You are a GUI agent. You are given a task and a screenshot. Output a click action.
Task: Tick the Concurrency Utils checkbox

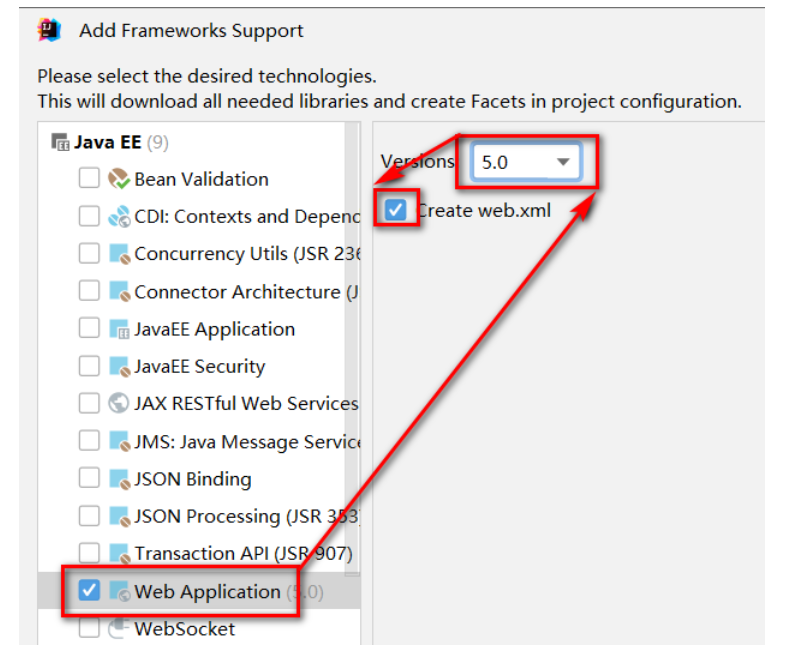point(89,253)
